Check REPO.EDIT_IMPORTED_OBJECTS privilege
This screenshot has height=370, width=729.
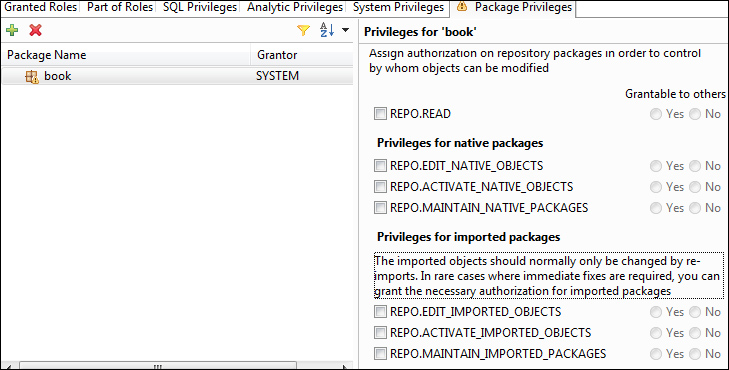[x=380, y=311]
